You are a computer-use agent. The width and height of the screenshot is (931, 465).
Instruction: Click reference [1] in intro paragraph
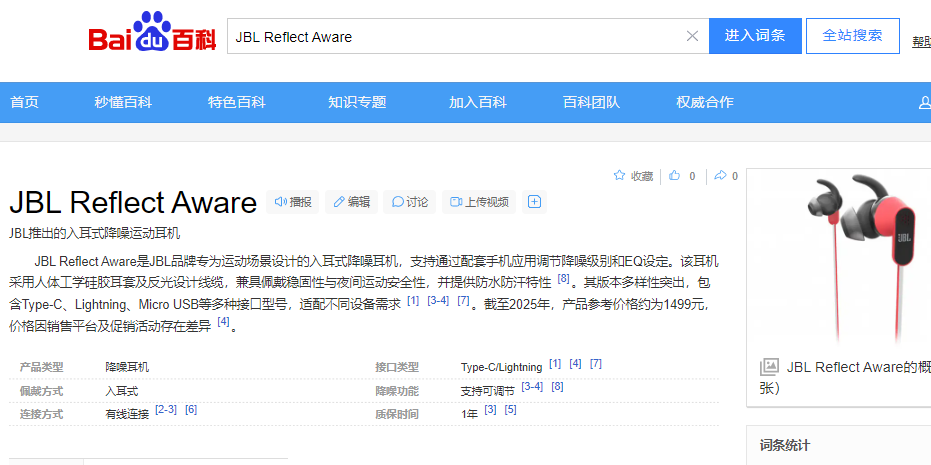point(413,300)
